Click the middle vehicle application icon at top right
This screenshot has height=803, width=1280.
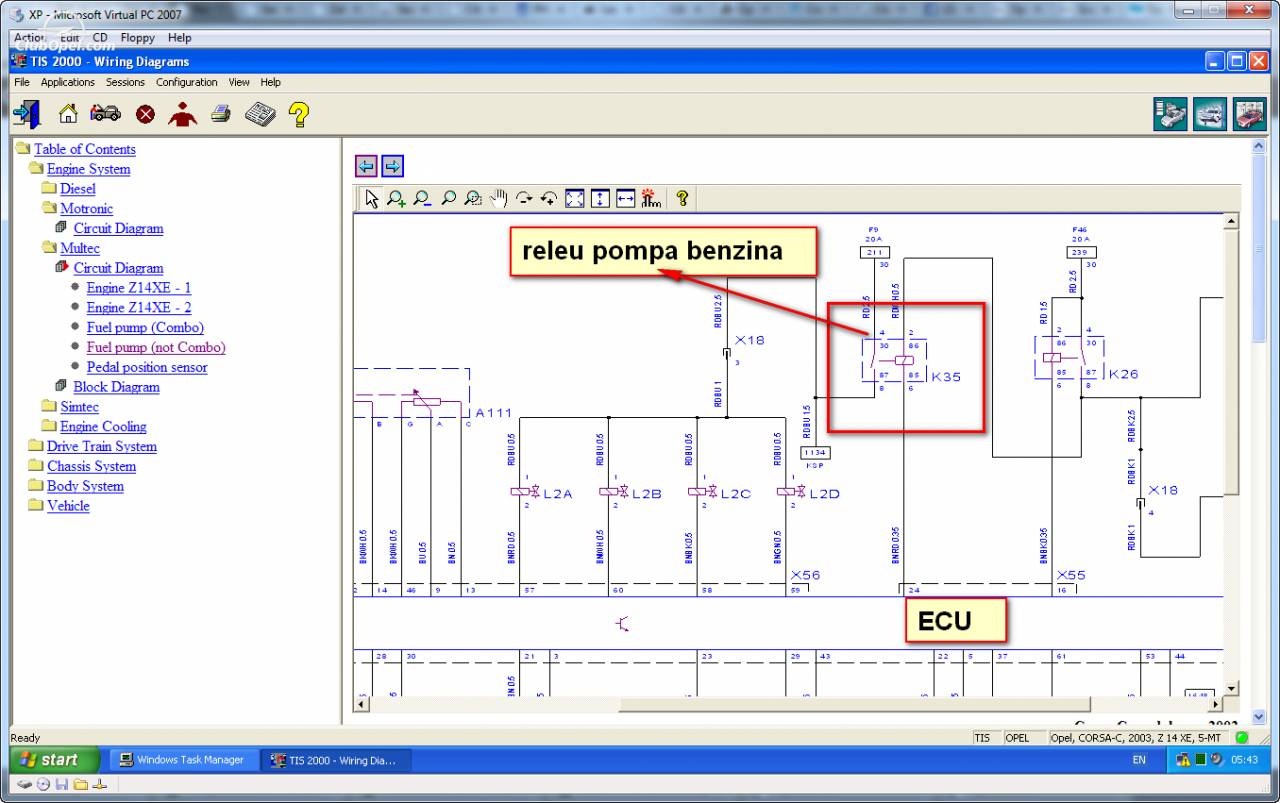coord(1210,114)
